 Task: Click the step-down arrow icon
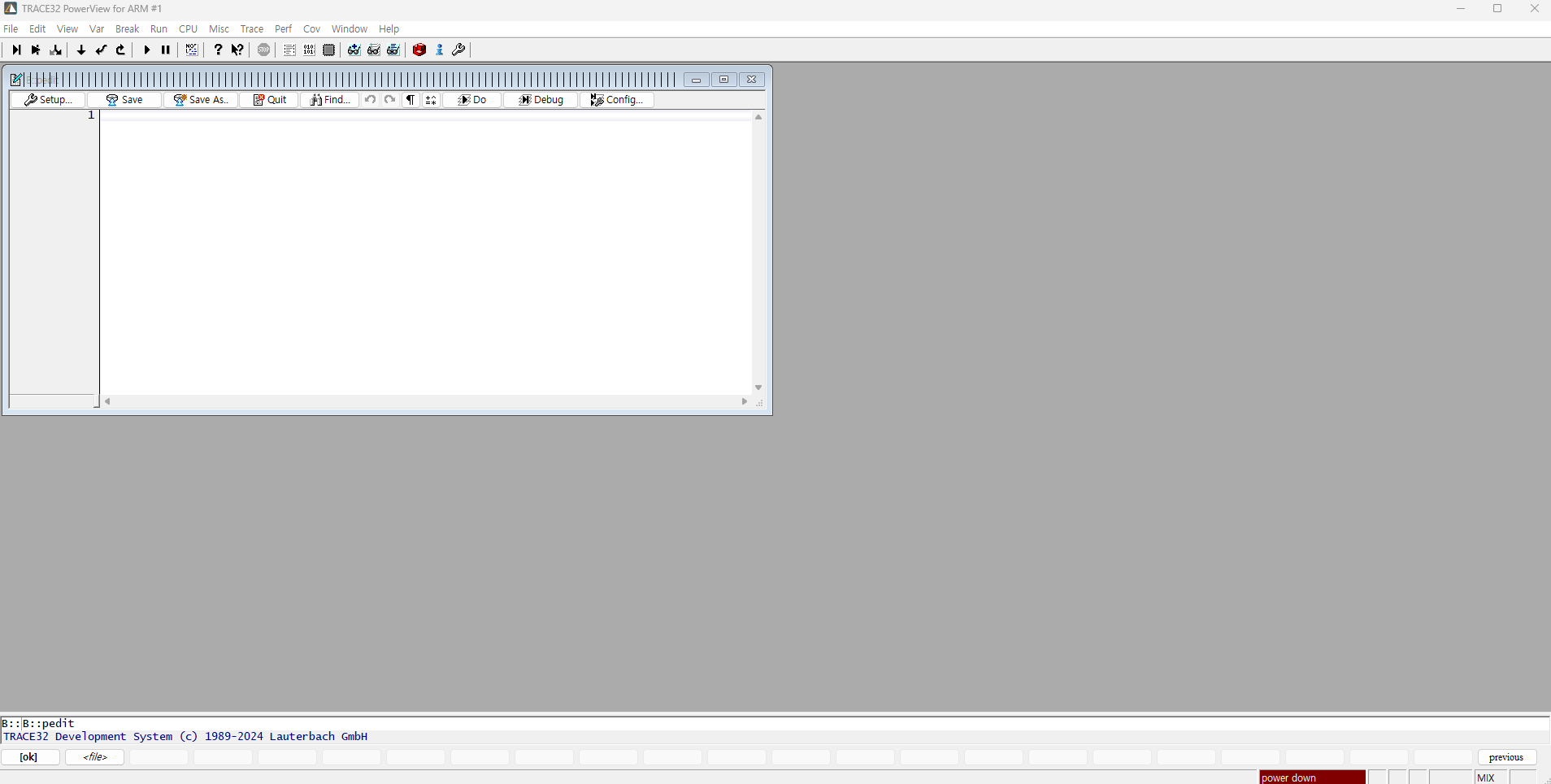click(81, 50)
